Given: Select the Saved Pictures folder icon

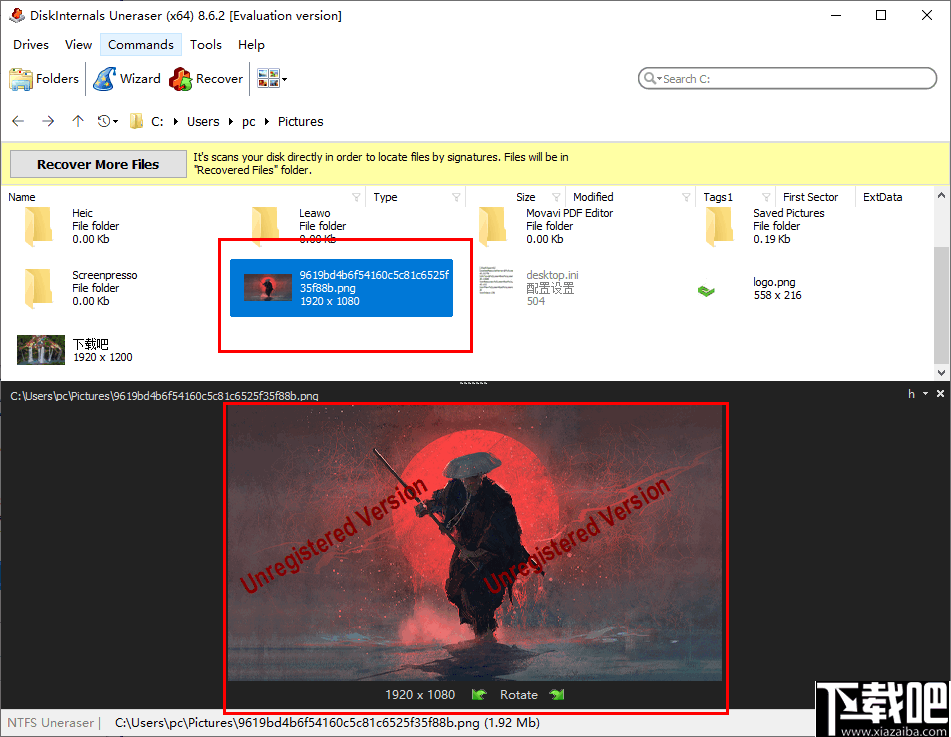Looking at the screenshot, I should tap(719, 226).
